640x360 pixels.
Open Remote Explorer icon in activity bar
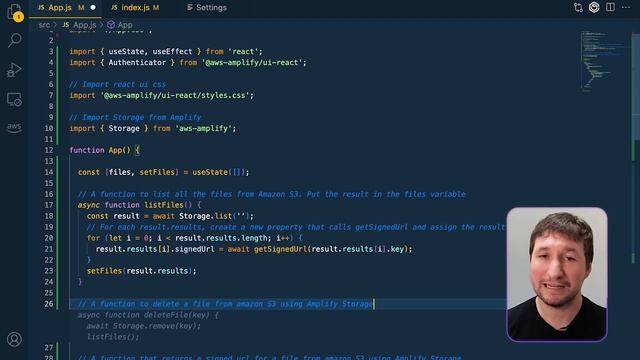click(x=14, y=100)
